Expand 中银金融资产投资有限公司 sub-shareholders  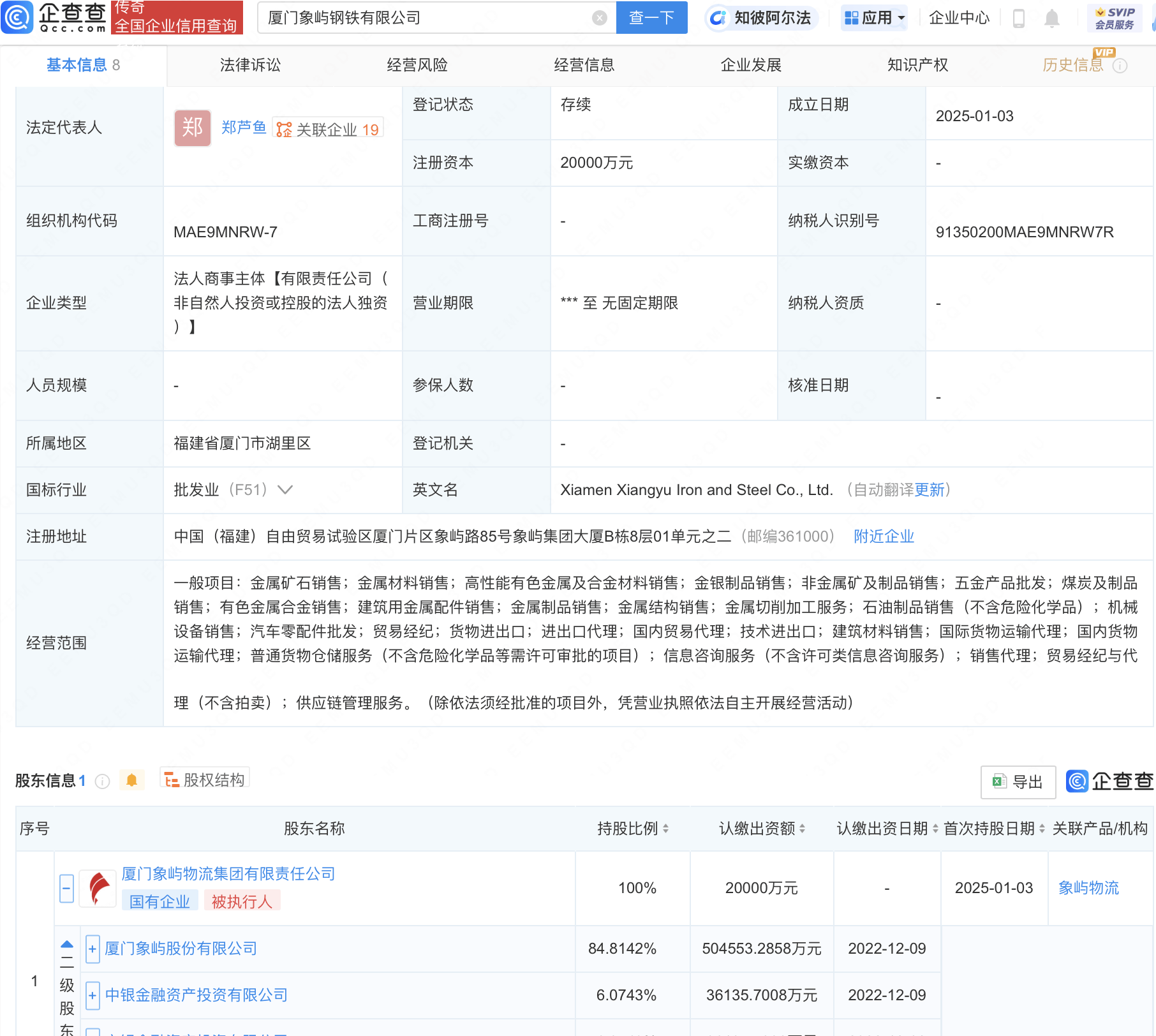pyautogui.click(x=93, y=995)
